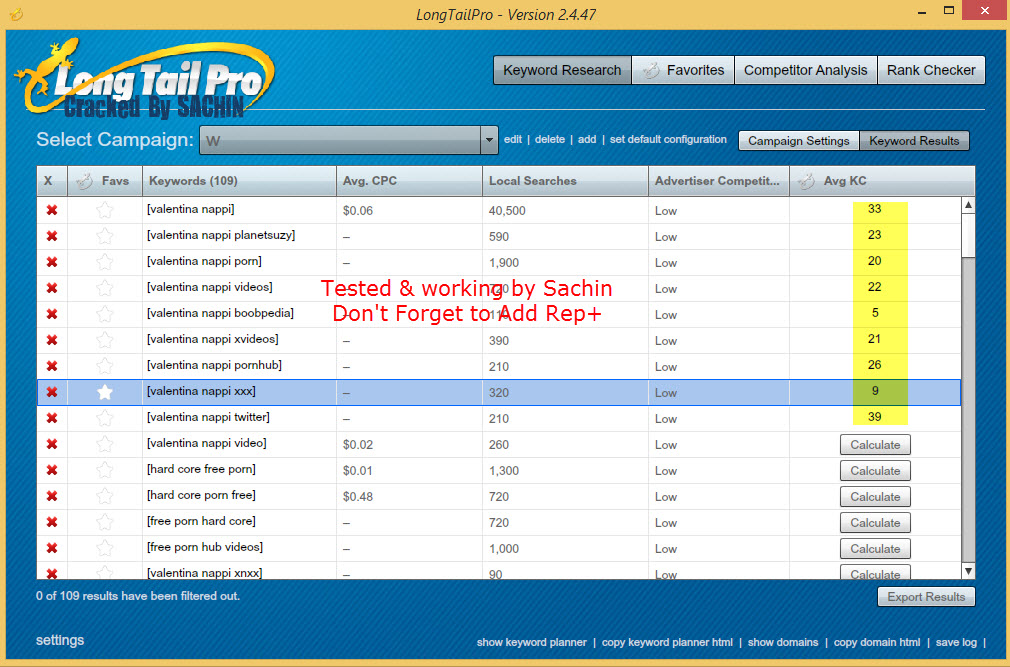Screen dimensions: 1010x667
Task: Remove the valentina nappi boobpedia keyword
Action: (52, 314)
